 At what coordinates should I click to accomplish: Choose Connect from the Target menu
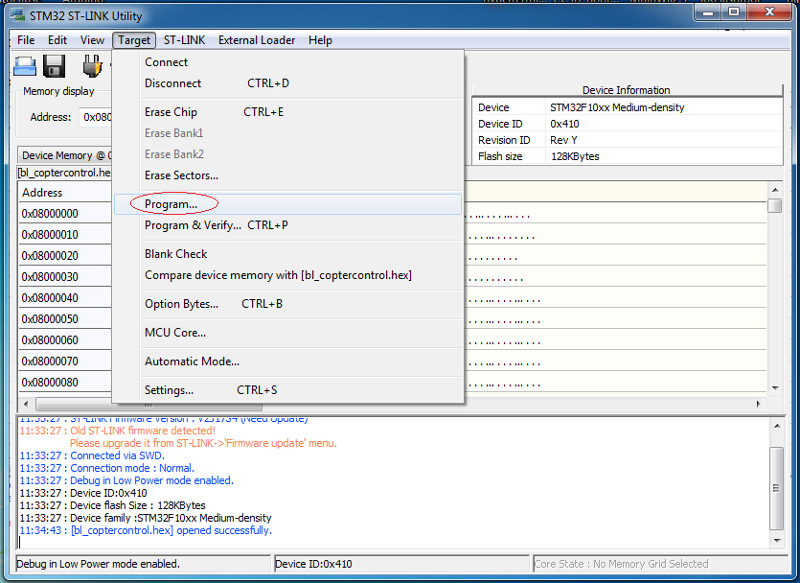pyautogui.click(x=288, y=62)
